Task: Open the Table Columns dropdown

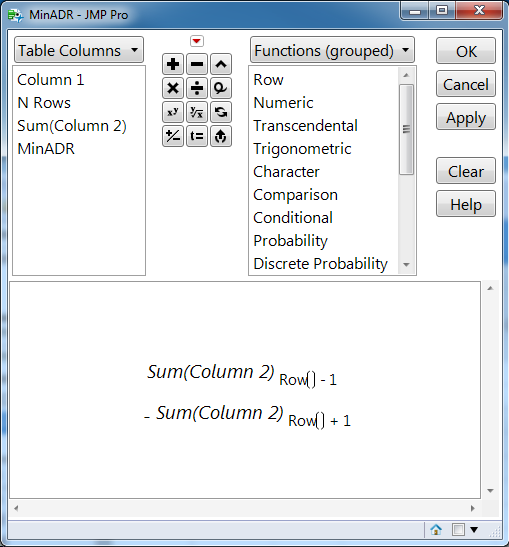Action: point(79,50)
